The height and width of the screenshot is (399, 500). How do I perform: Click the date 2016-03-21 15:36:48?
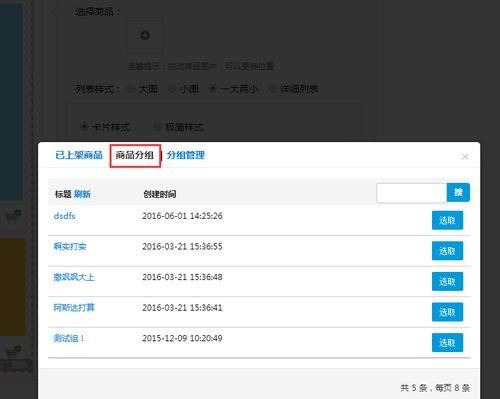(x=182, y=277)
